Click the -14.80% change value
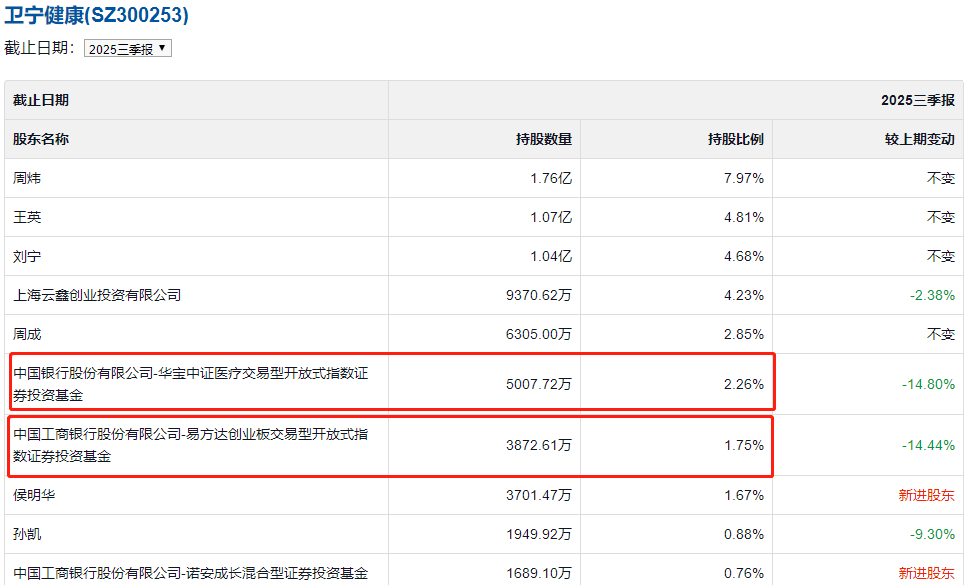The height and width of the screenshot is (585, 968). (928, 384)
